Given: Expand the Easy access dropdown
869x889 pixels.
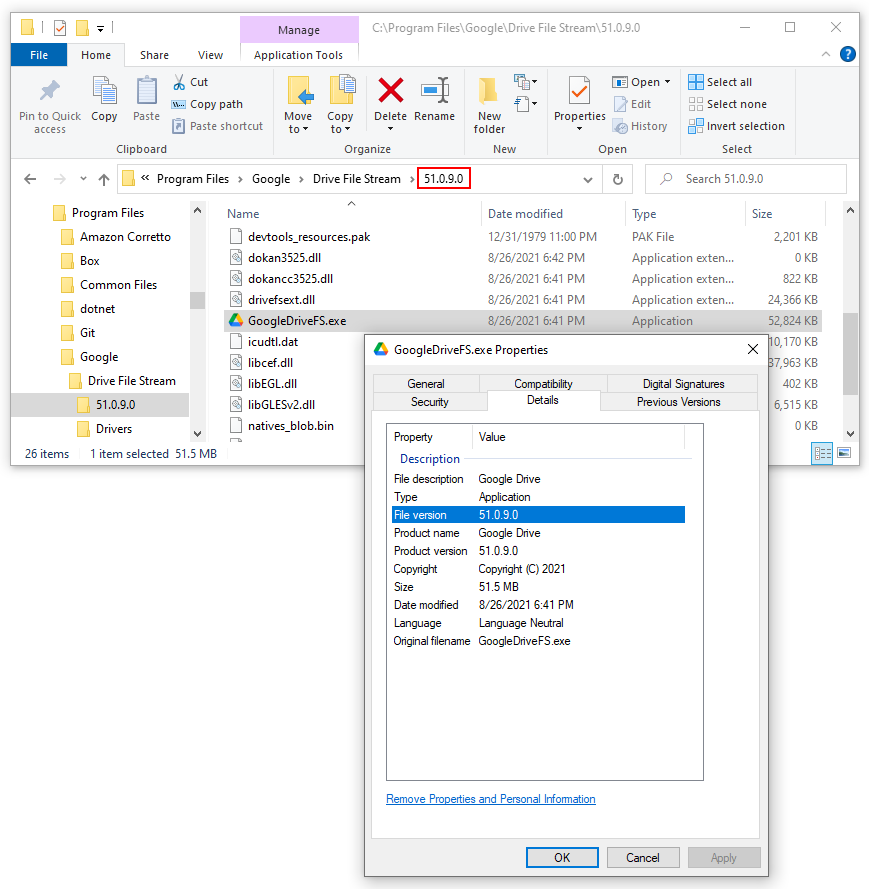Looking at the screenshot, I should click(525, 104).
